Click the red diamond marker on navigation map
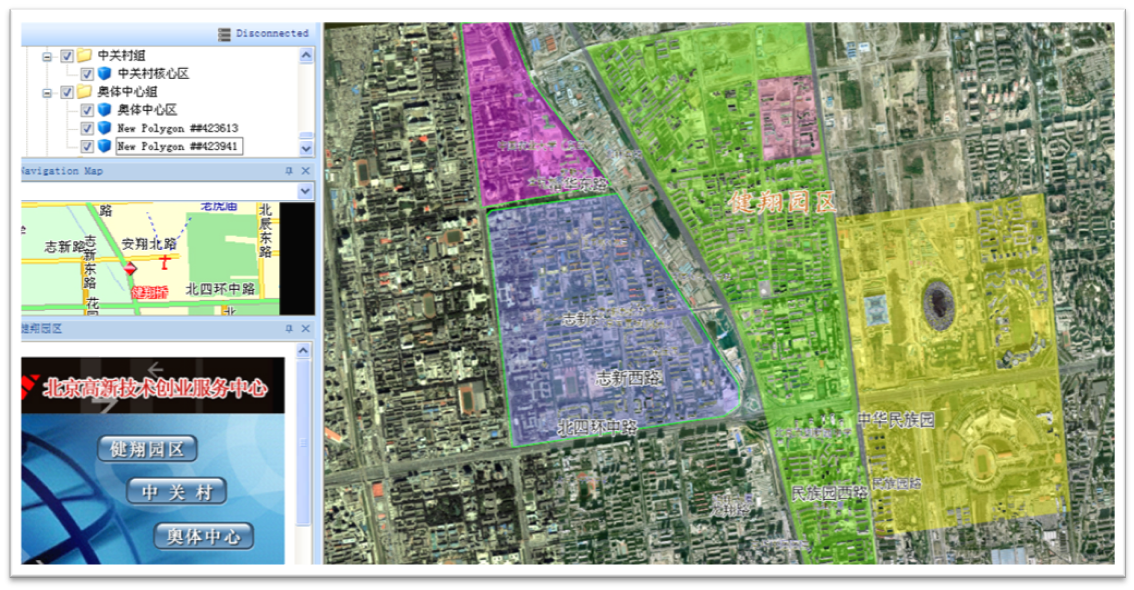1134x590 pixels. (128, 269)
